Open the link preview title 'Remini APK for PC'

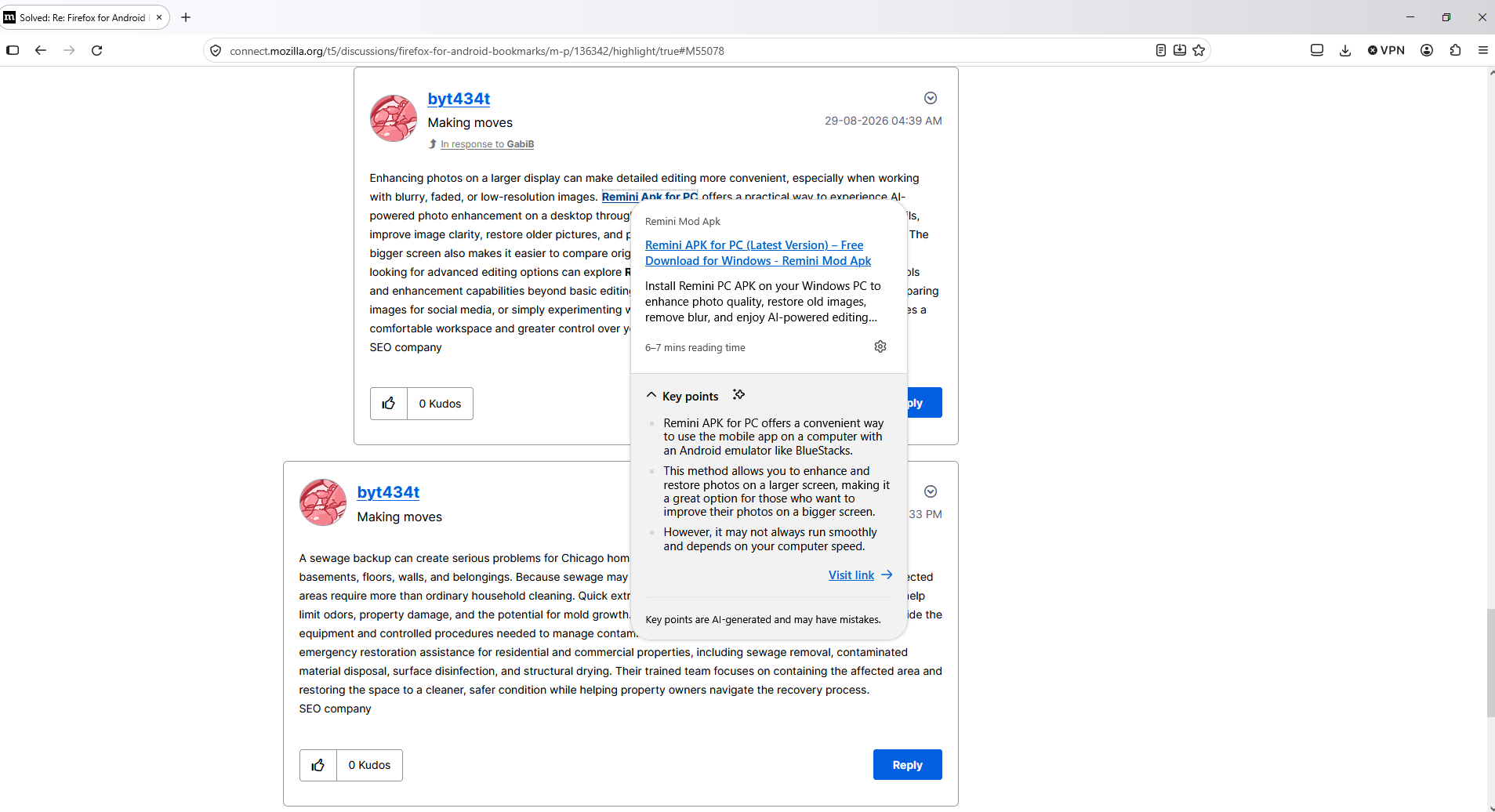[758, 253]
